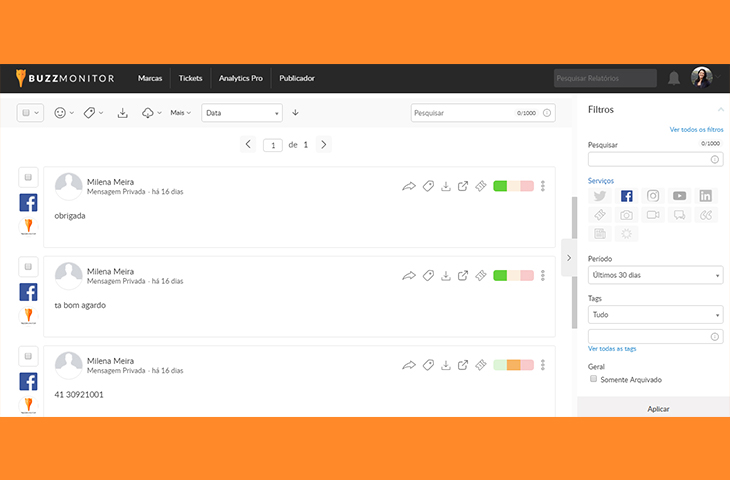The image size is (730, 480).
Task: Expand the Tags dropdown showing Tudo
Action: (x=655, y=314)
